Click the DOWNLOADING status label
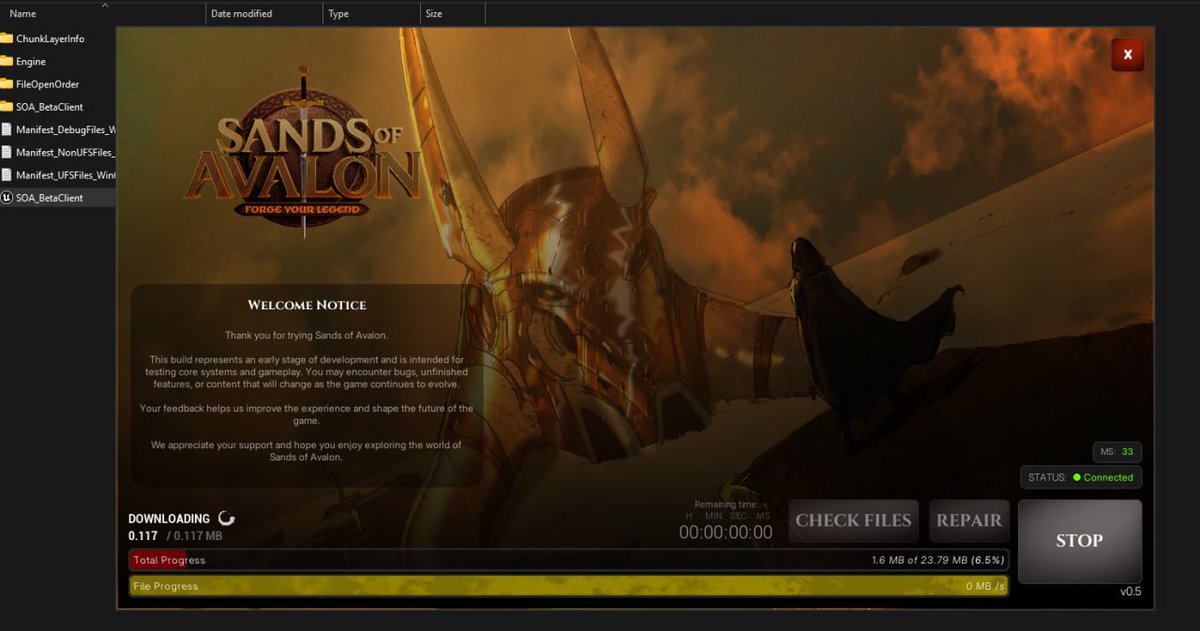The height and width of the screenshot is (631, 1200). pyautogui.click(x=169, y=519)
